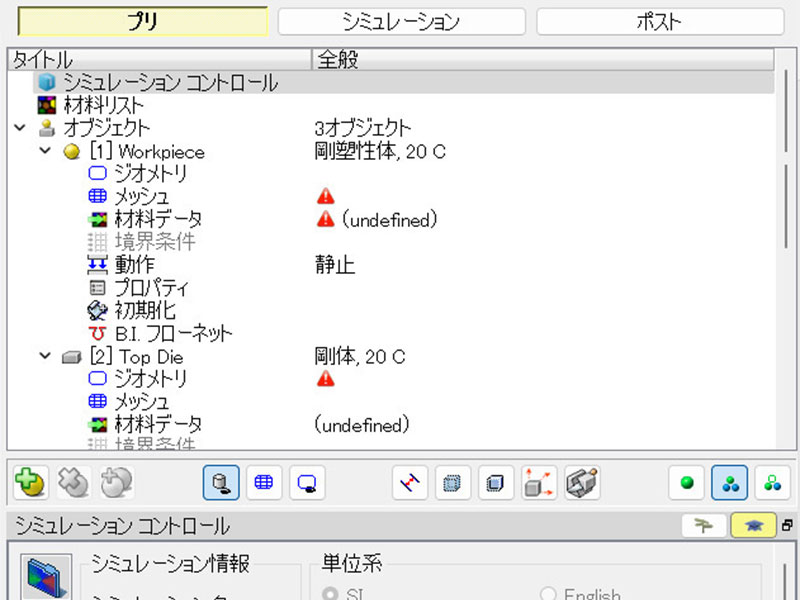Click the object database toolbar icon

coord(220,483)
